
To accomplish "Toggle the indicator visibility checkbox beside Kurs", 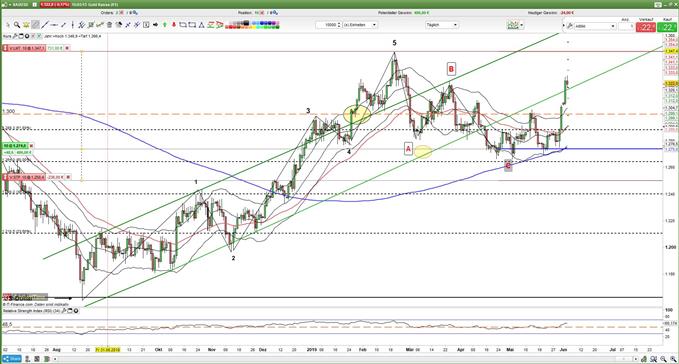I will pos(39,36).
